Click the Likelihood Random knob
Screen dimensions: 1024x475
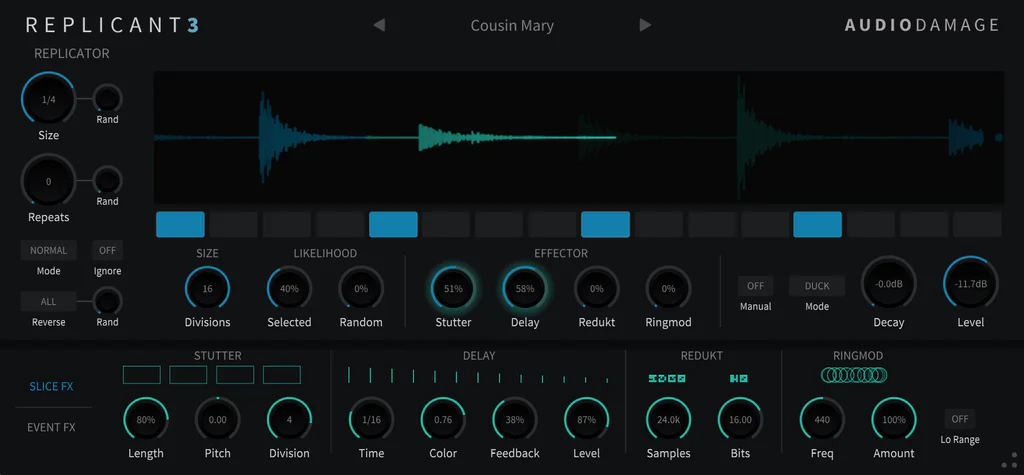click(361, 288)
